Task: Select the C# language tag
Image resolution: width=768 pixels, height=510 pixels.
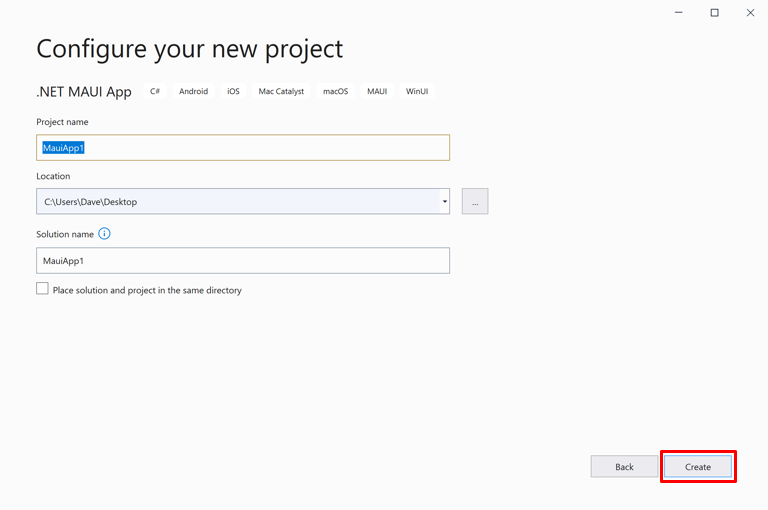Action: click(155, 91)
